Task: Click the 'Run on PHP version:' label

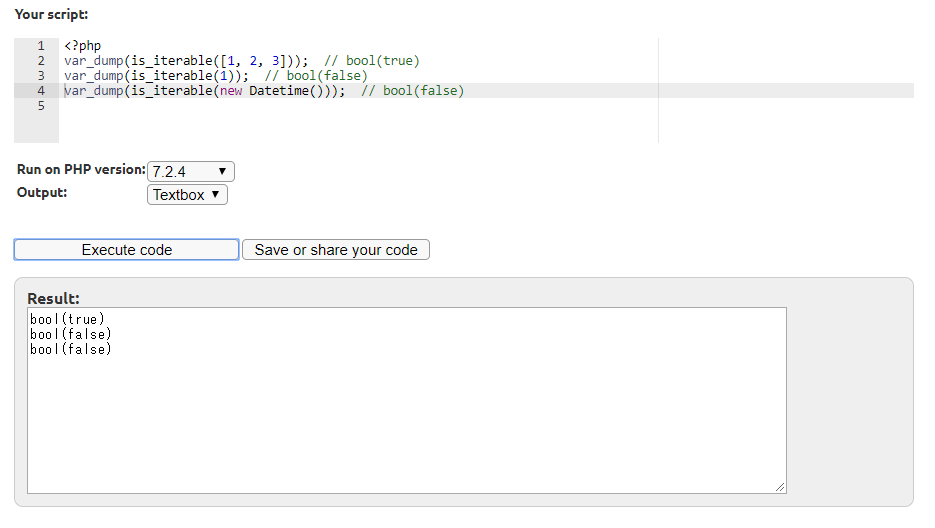Action: 81,170
